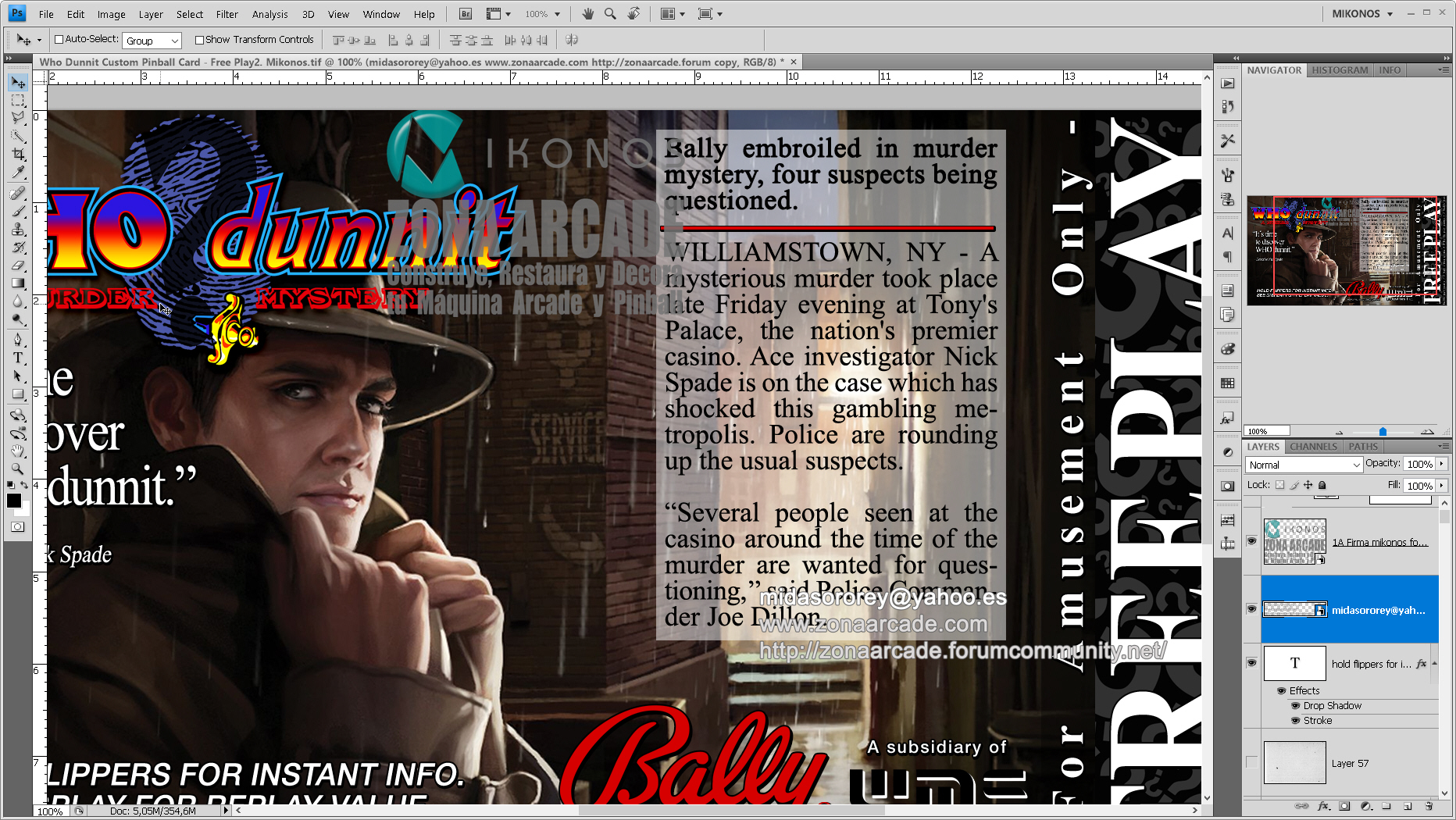Select the Eyedropper tool
The height and width of the screenshot is (820, 1456).
point(18,173)
